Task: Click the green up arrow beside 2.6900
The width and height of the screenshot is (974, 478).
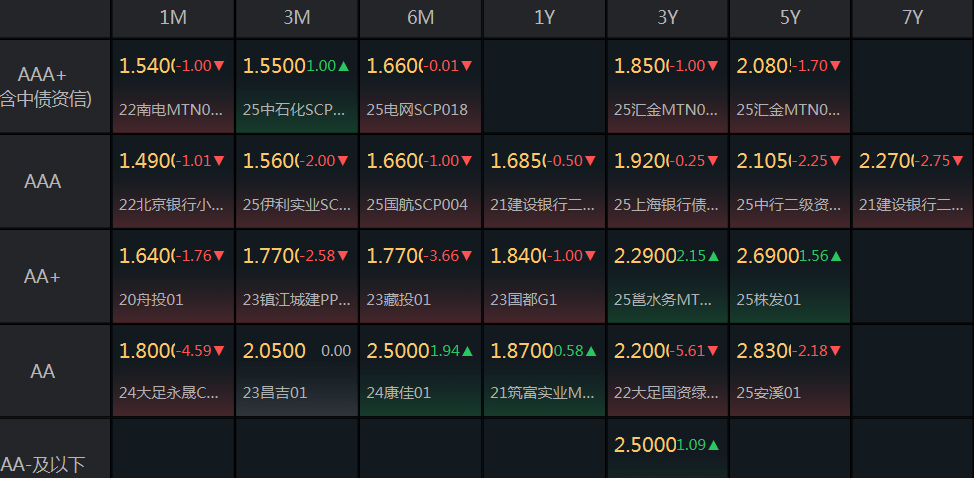Action: click(x=836, y=256)
